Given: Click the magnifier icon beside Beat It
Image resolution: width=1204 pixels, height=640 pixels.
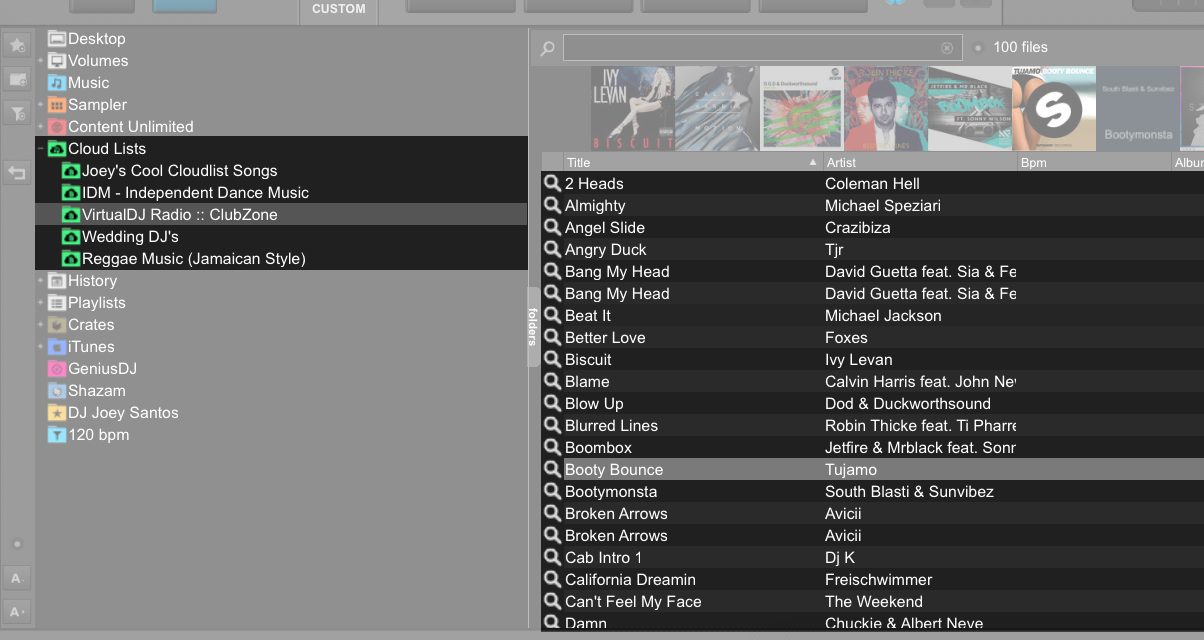Looking at the screenshot, I should [x=552, y=315].
